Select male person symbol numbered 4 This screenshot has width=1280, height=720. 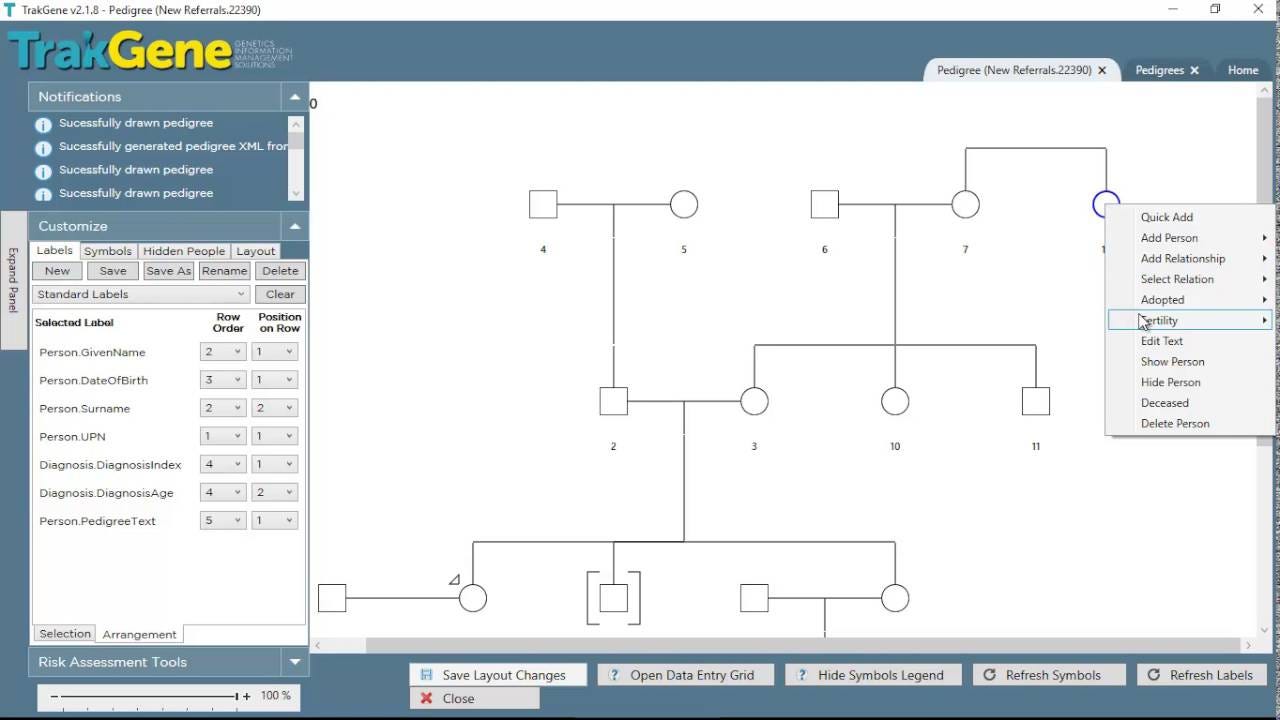[543, 204]
